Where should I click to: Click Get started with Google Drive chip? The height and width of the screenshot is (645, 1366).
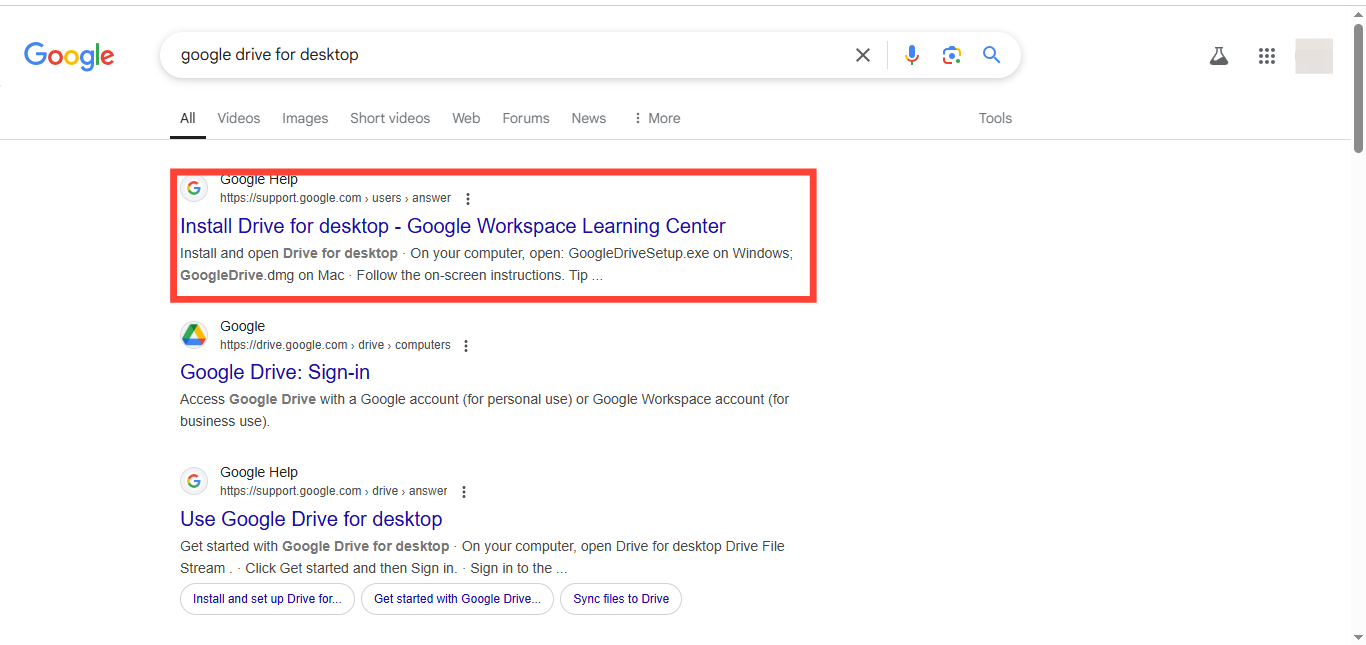(x=457, y=599)
